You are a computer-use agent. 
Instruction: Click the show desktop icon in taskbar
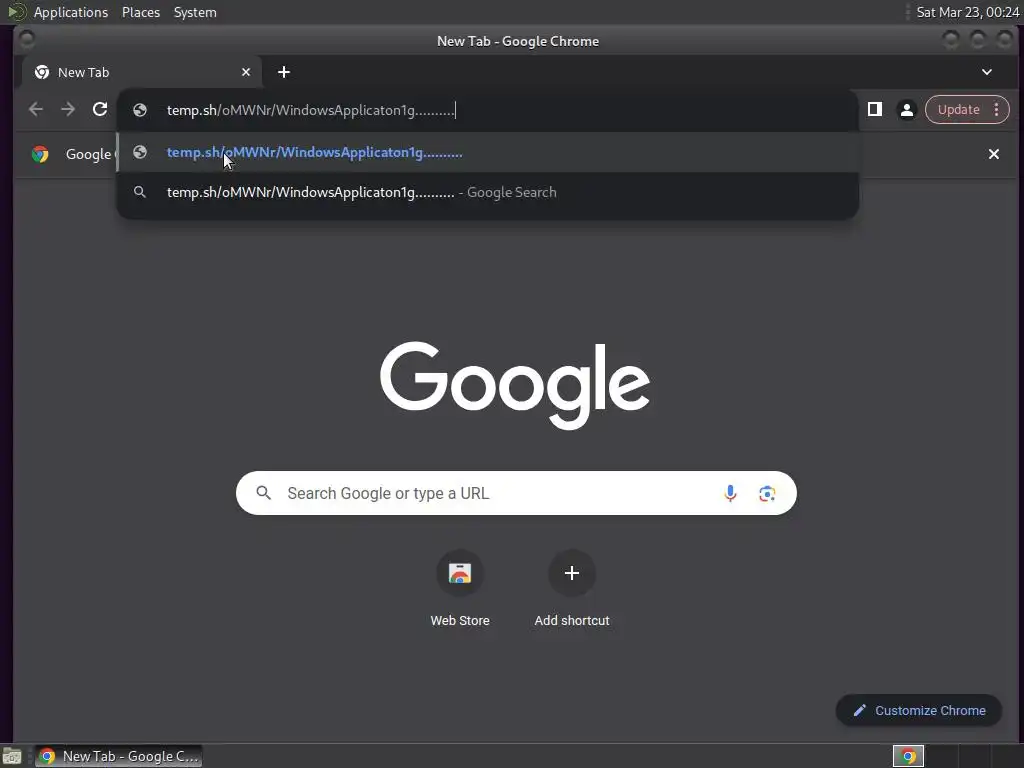[12, 756]
